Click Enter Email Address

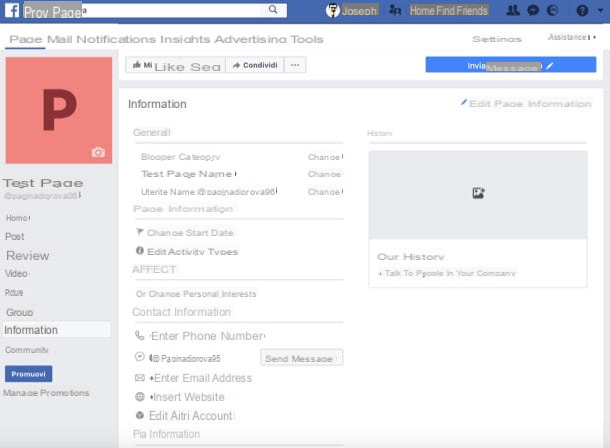coord(201,378)
